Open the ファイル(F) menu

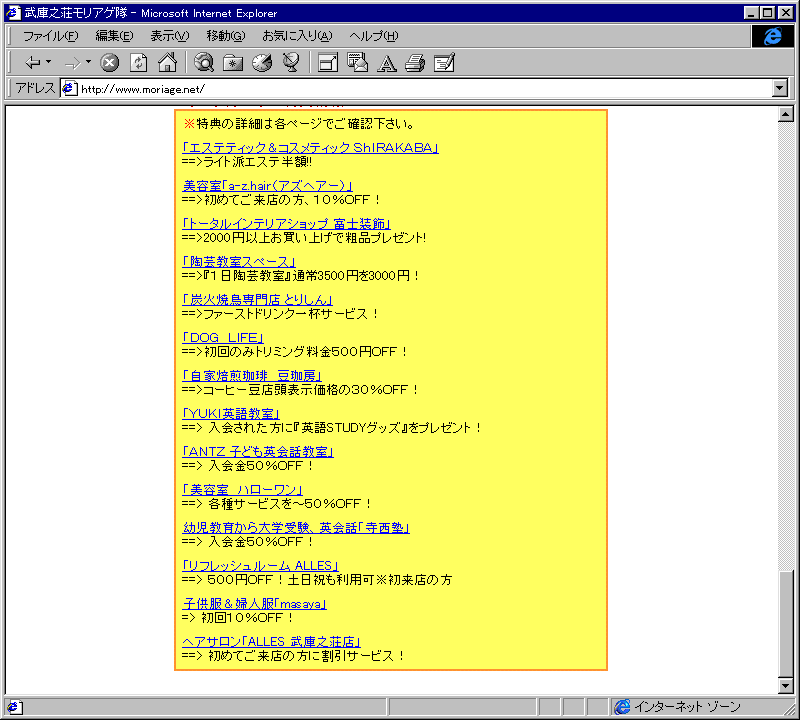(x=51, y=36)
